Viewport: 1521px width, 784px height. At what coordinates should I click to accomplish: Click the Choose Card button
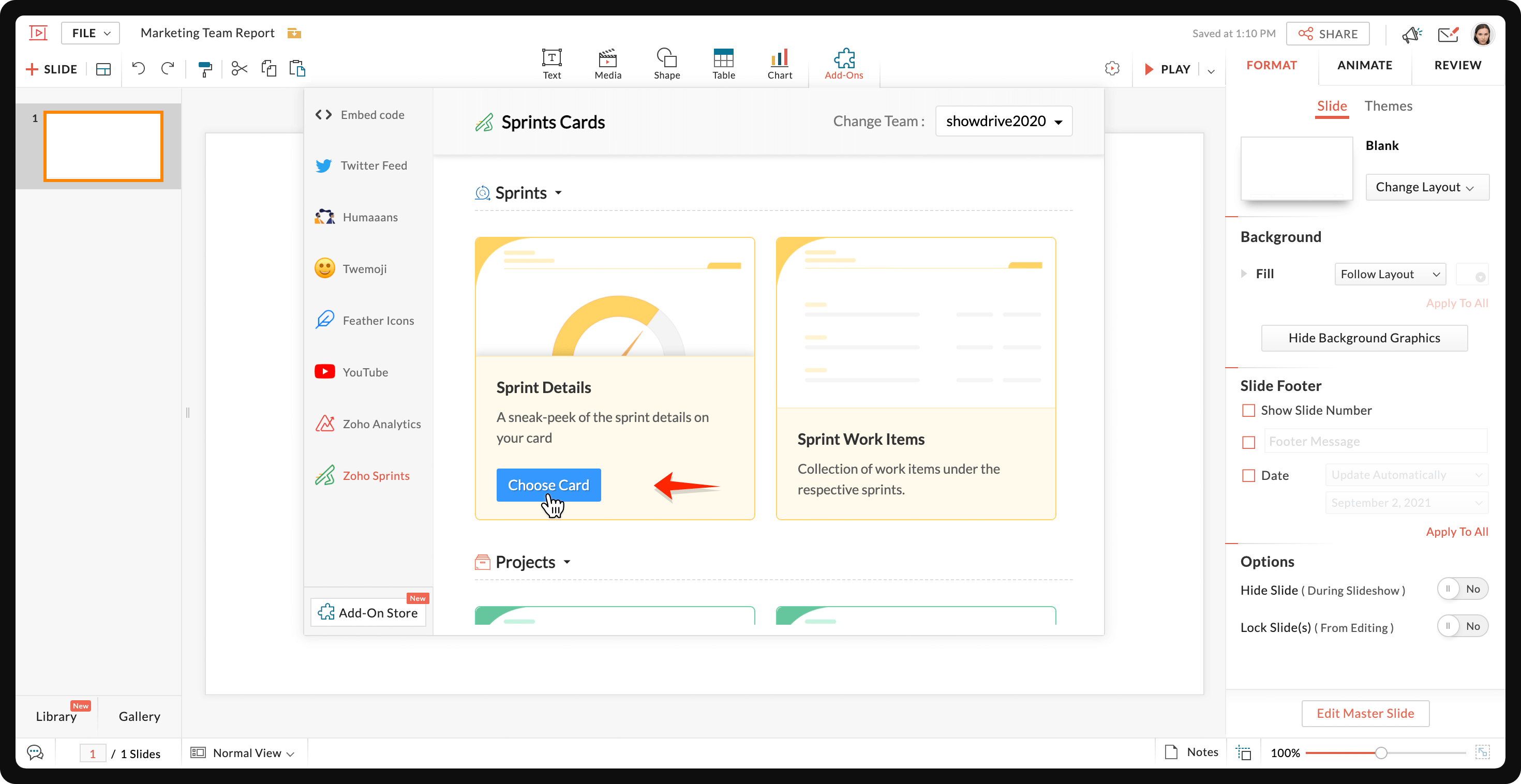click(548, 485)
